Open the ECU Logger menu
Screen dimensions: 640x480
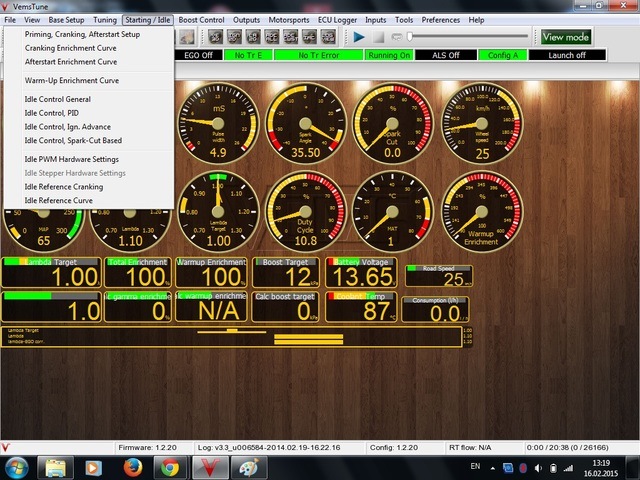pos(337,20)
